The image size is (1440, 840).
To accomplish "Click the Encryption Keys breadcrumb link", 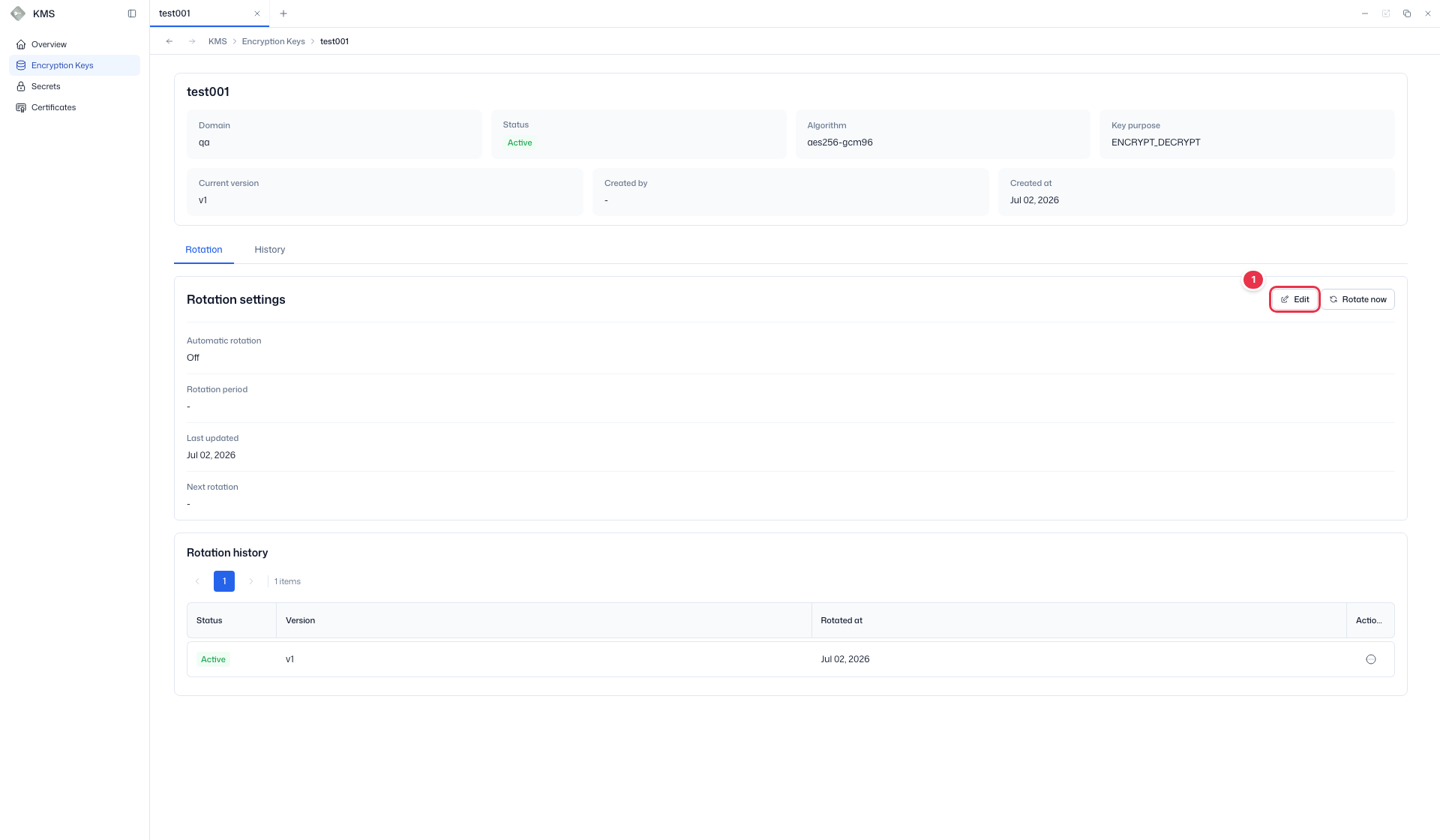I will (x=273, y=41).
